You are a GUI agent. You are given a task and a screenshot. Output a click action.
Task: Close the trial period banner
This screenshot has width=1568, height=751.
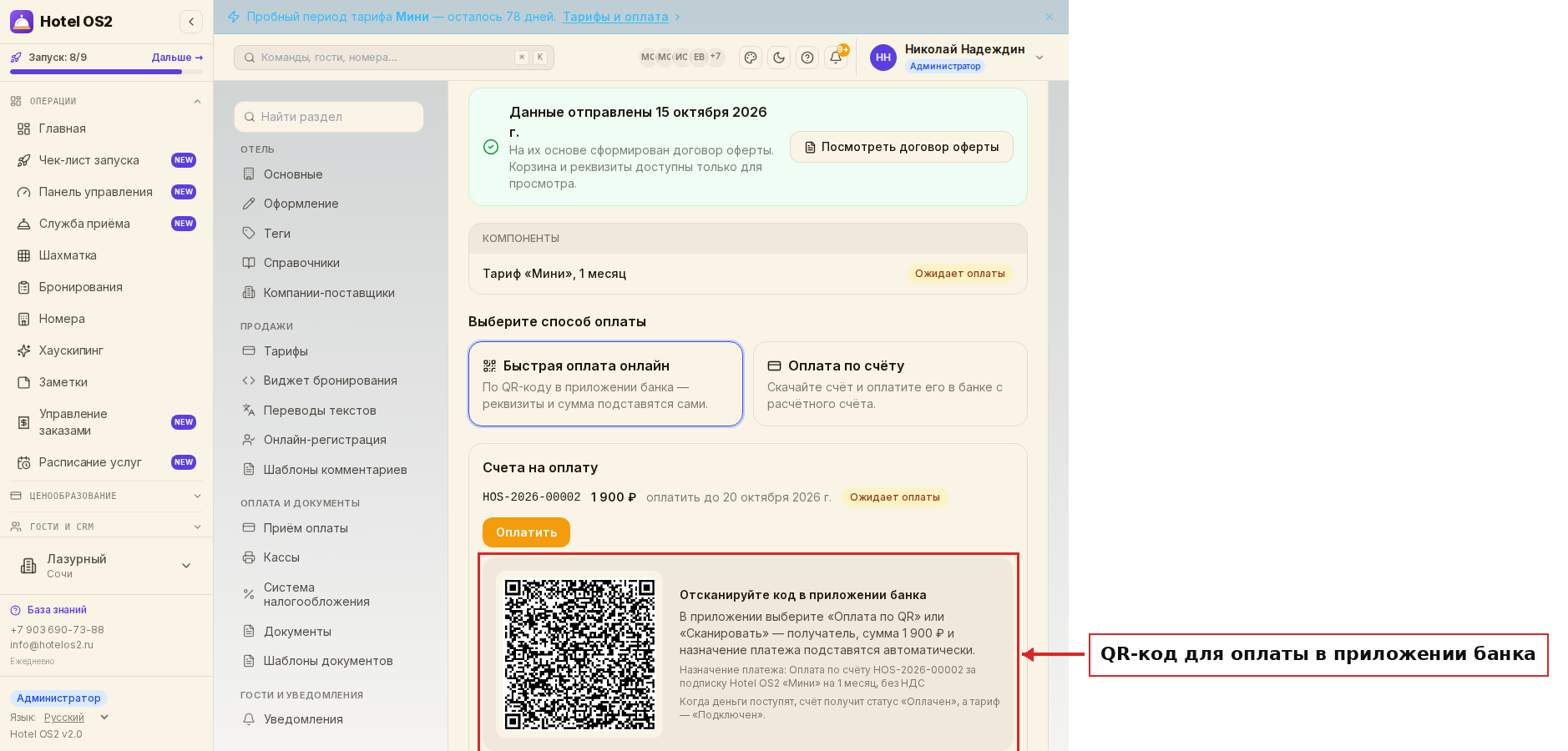[1050, 17]
